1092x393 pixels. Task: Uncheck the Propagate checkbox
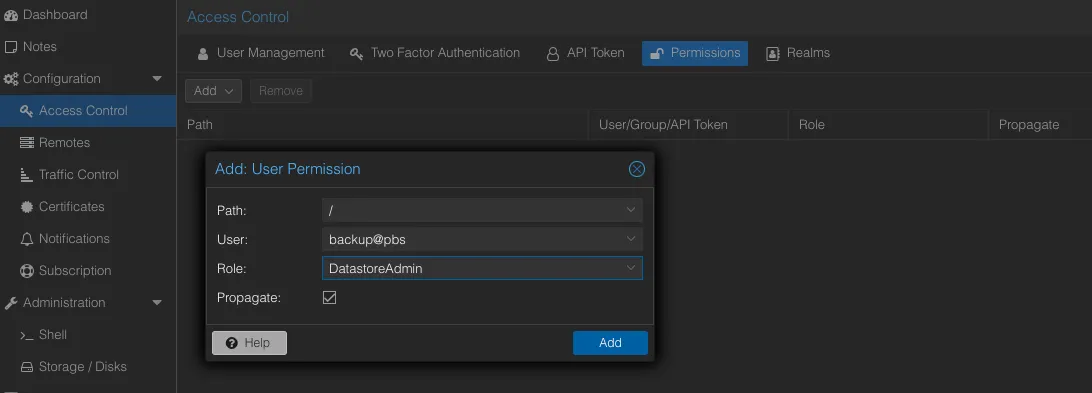point(329,298)
